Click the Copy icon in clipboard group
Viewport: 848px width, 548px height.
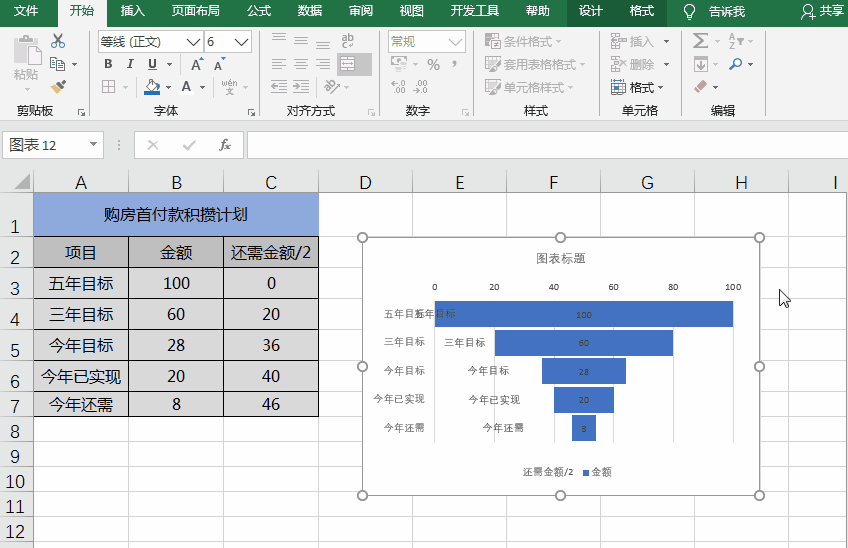57,64
